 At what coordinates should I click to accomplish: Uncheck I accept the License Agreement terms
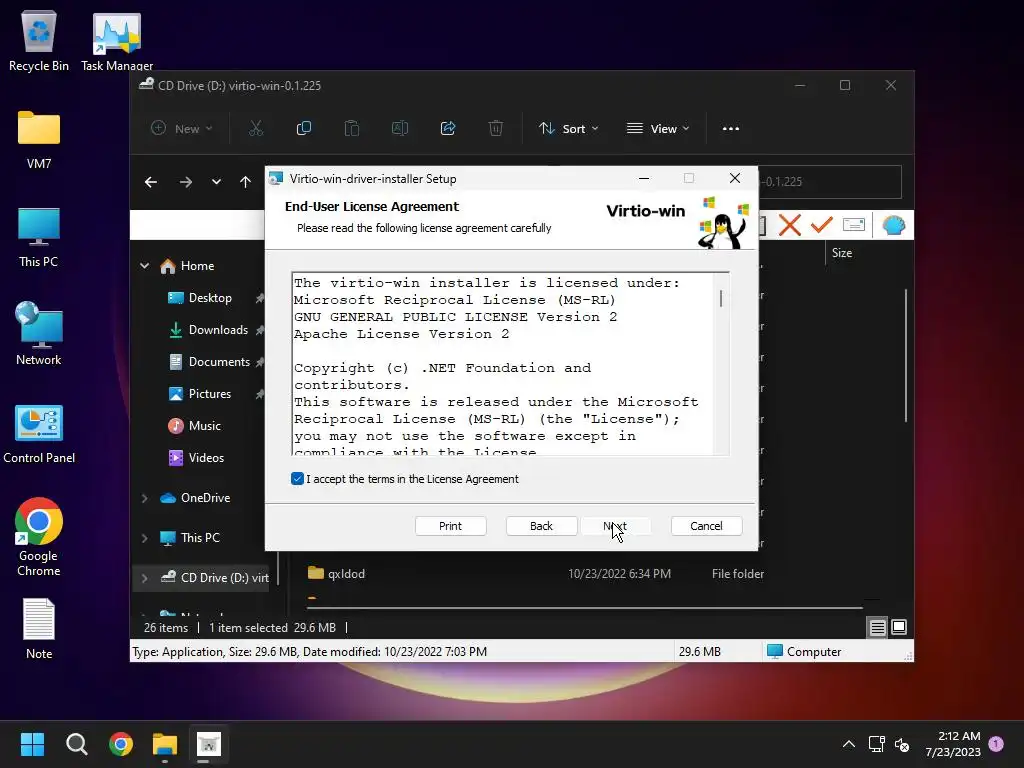pos(297,479)
